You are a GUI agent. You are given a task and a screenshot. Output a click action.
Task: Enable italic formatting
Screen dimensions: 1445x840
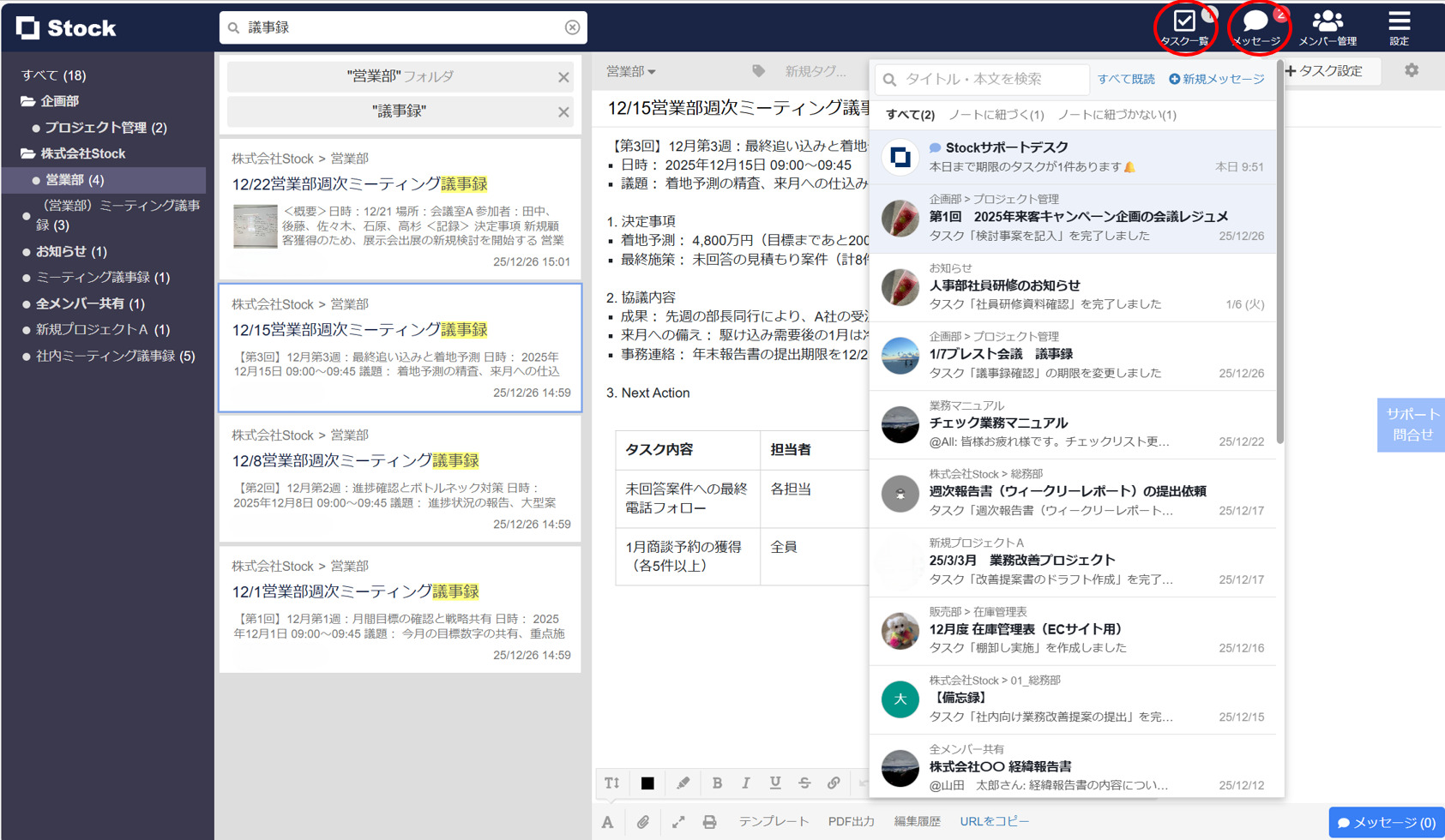tap(746, 783)
